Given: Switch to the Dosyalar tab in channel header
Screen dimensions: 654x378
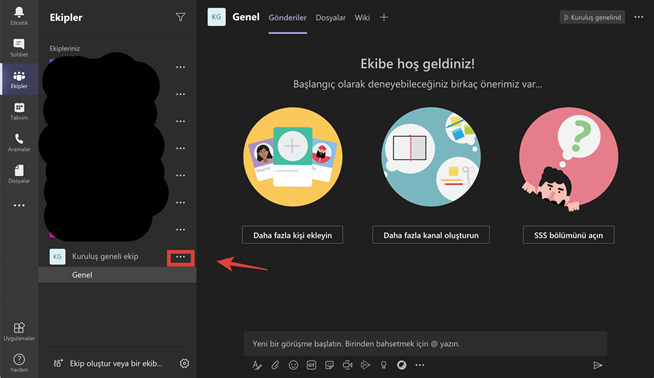Looking at the screenshot, I should (x=330, y=18).
